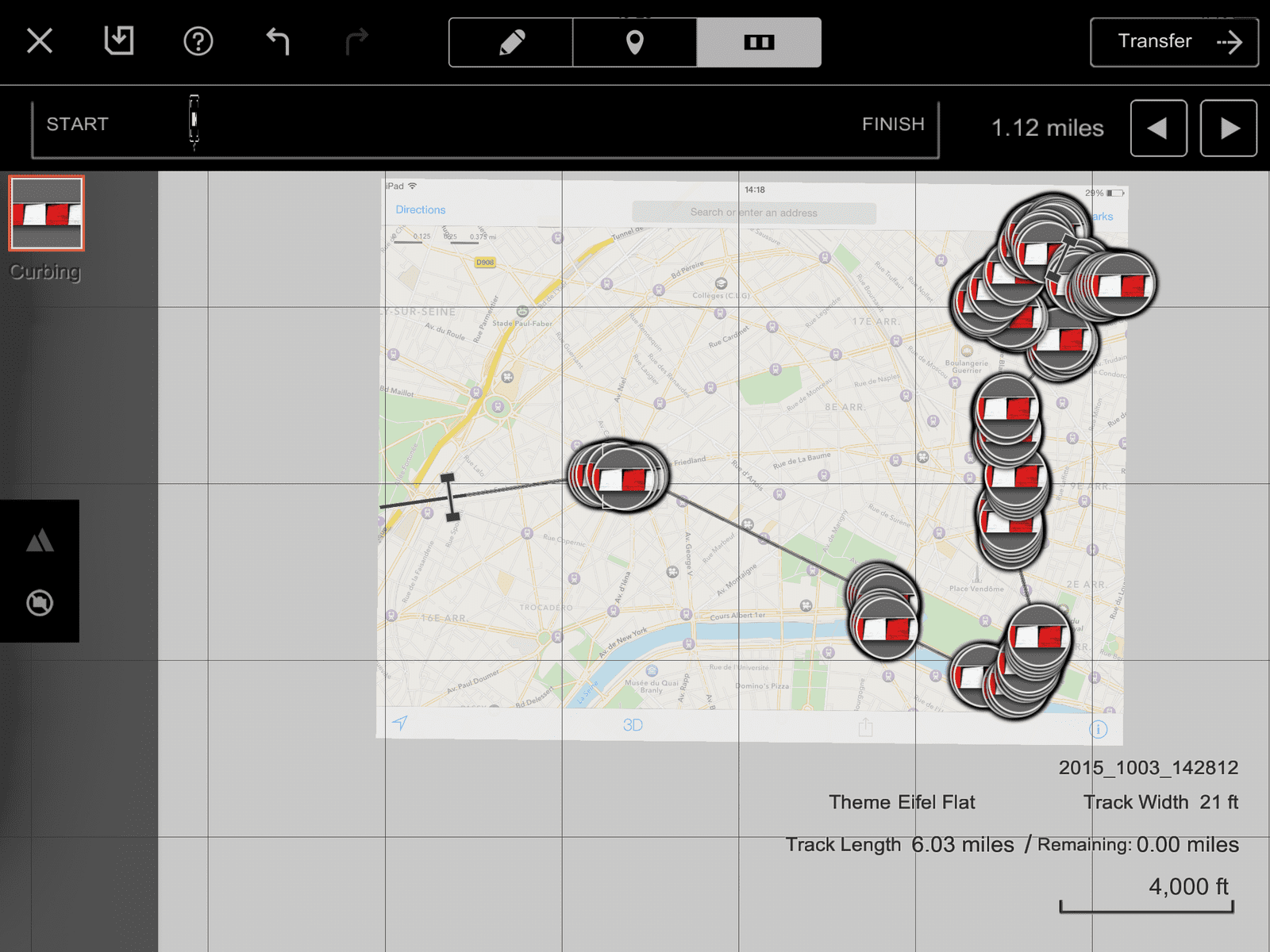1270x952 pixels.
Task: Open help via the question mark icon
Action: [x=198, y=41]
